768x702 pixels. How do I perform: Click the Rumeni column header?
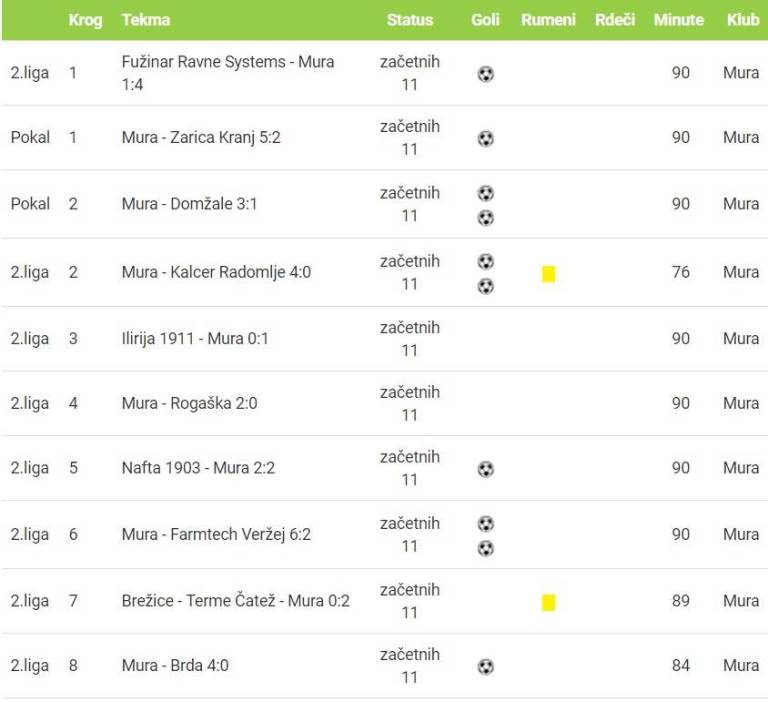tap(548, 20)
